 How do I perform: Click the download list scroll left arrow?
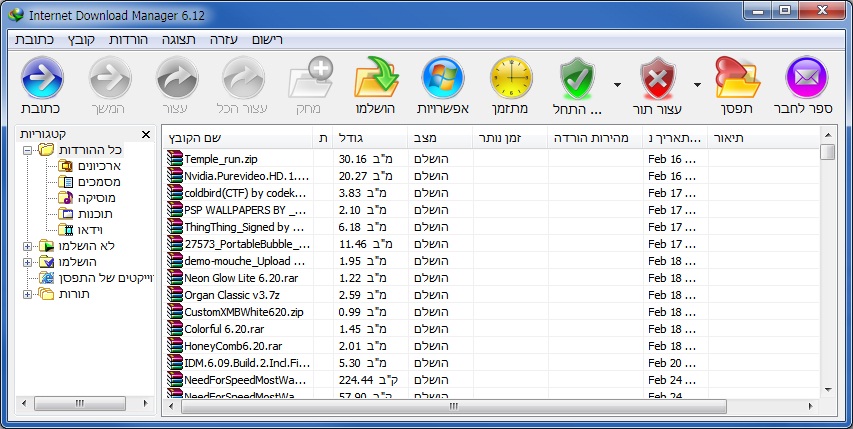coord(171,406)
